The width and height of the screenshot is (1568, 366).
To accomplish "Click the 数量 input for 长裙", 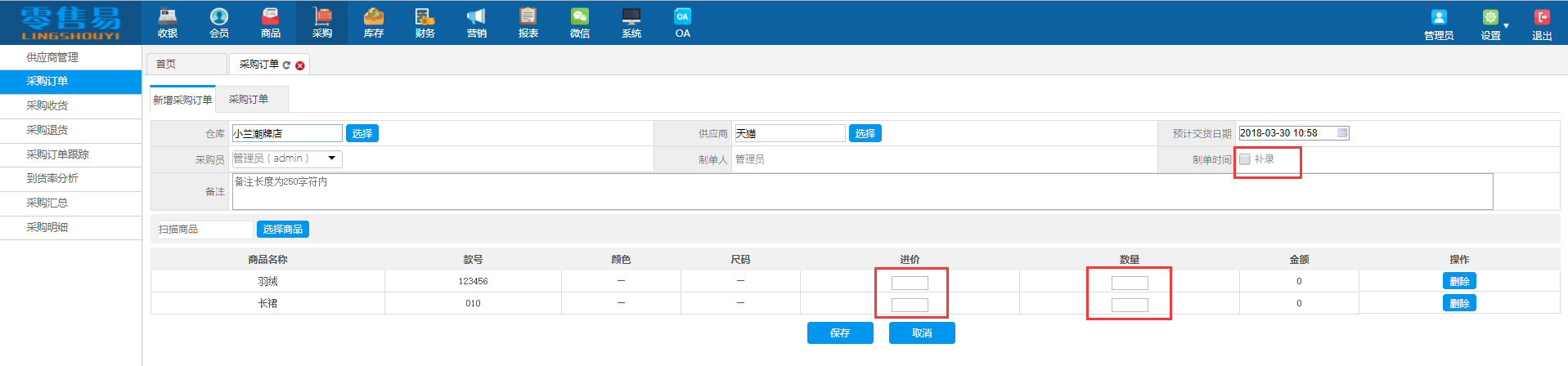I will 1130,305.
